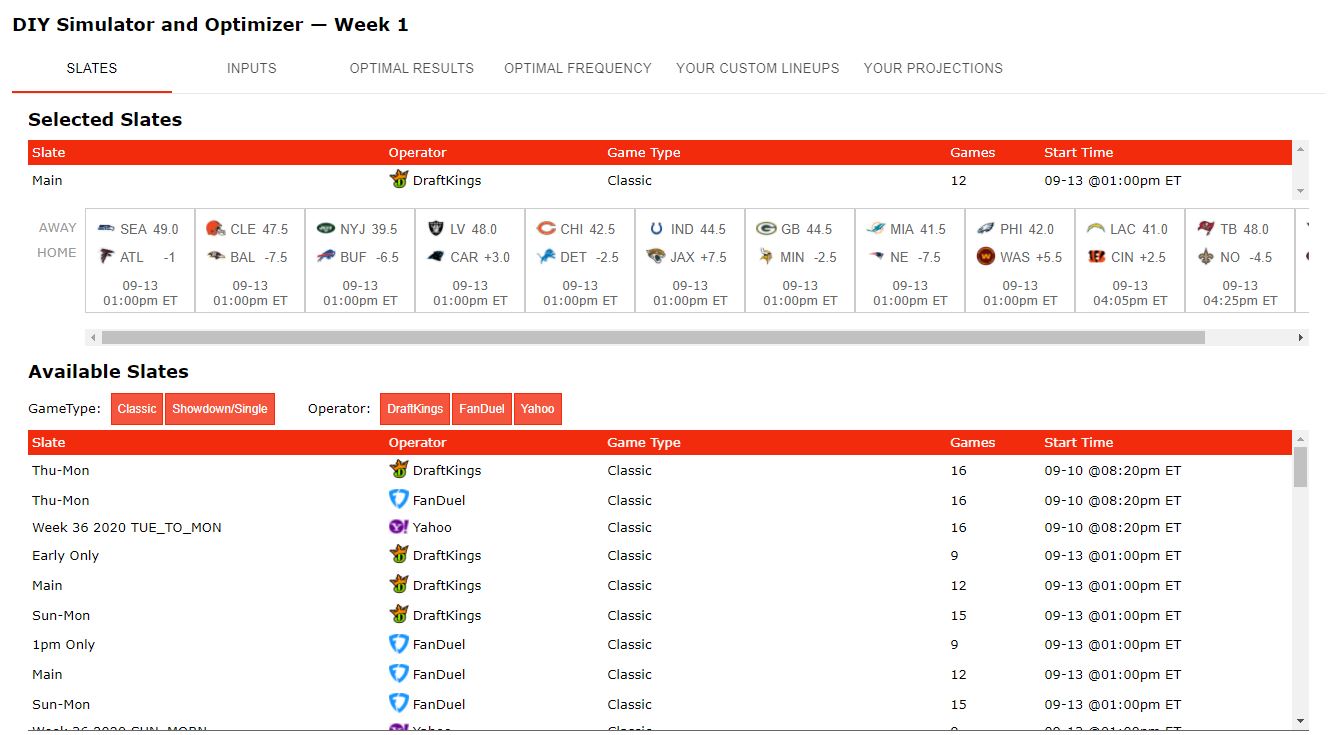Toggle the Showdown/Single game type filter
The height and width of the screenshot is (735, 1331).
coord(220,409)
